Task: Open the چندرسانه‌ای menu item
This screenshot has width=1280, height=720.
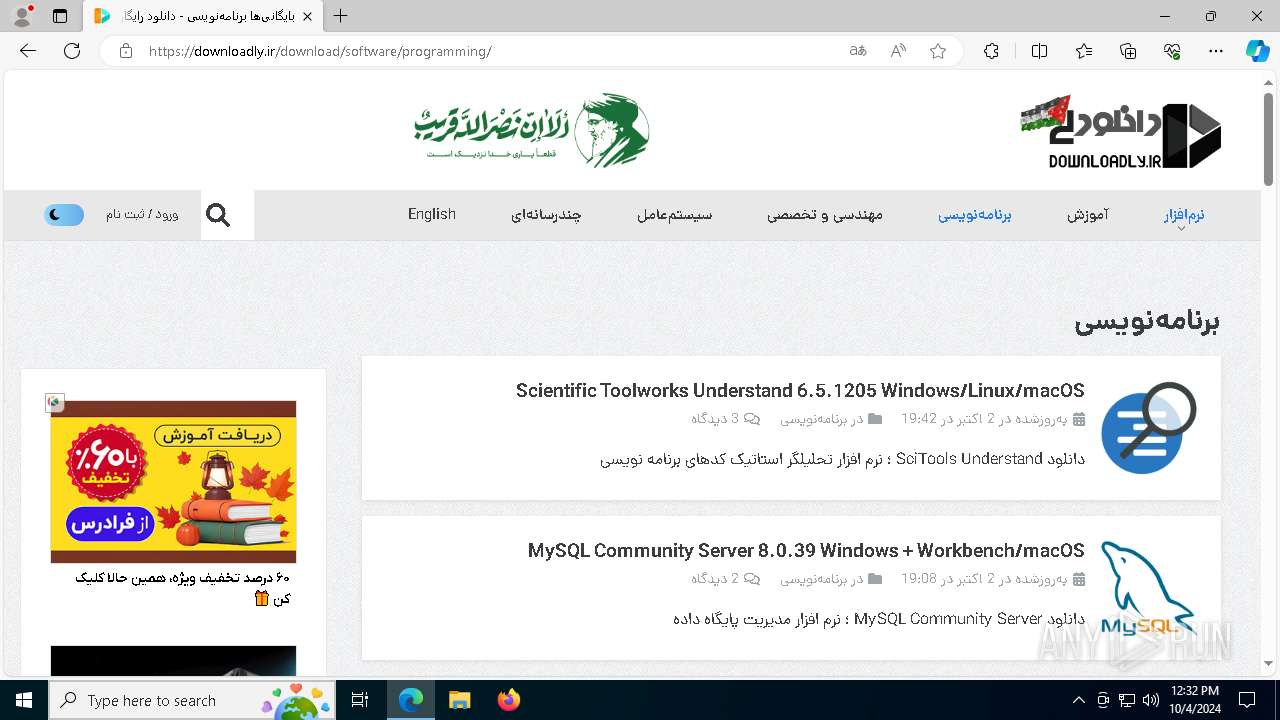Action: click(546, 214)
